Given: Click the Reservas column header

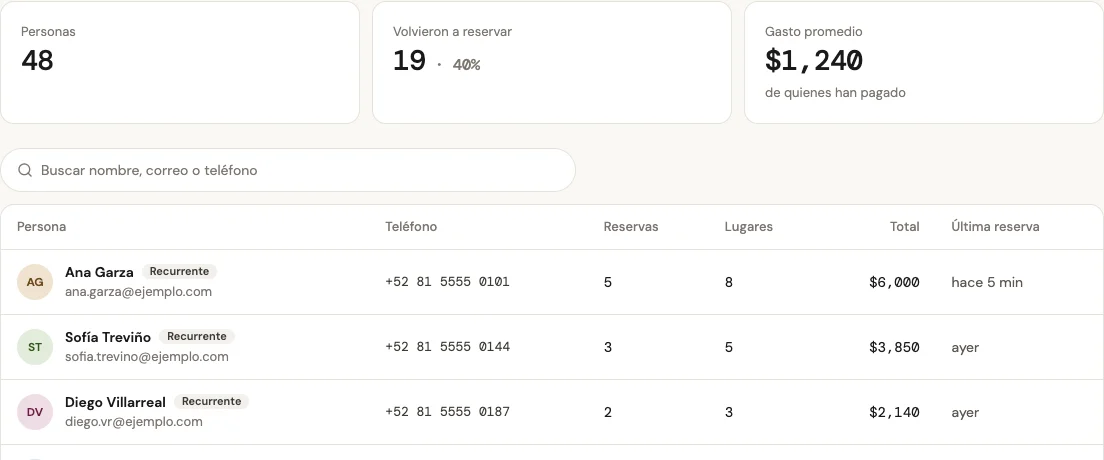Looking at the screenshot, I should click(631, 227).
